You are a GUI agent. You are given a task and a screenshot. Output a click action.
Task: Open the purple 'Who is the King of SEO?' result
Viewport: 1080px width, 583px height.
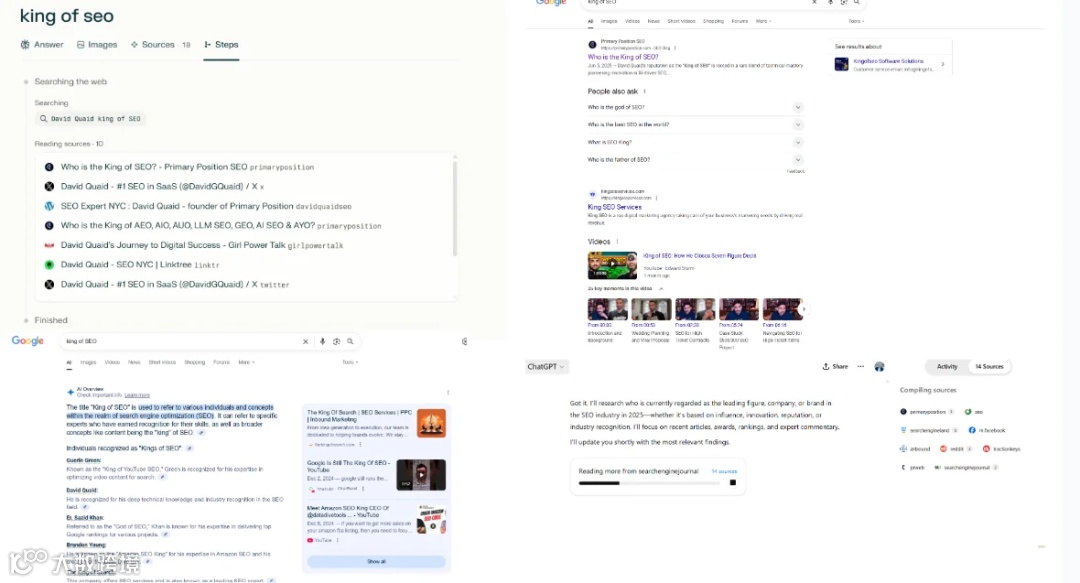623,57
